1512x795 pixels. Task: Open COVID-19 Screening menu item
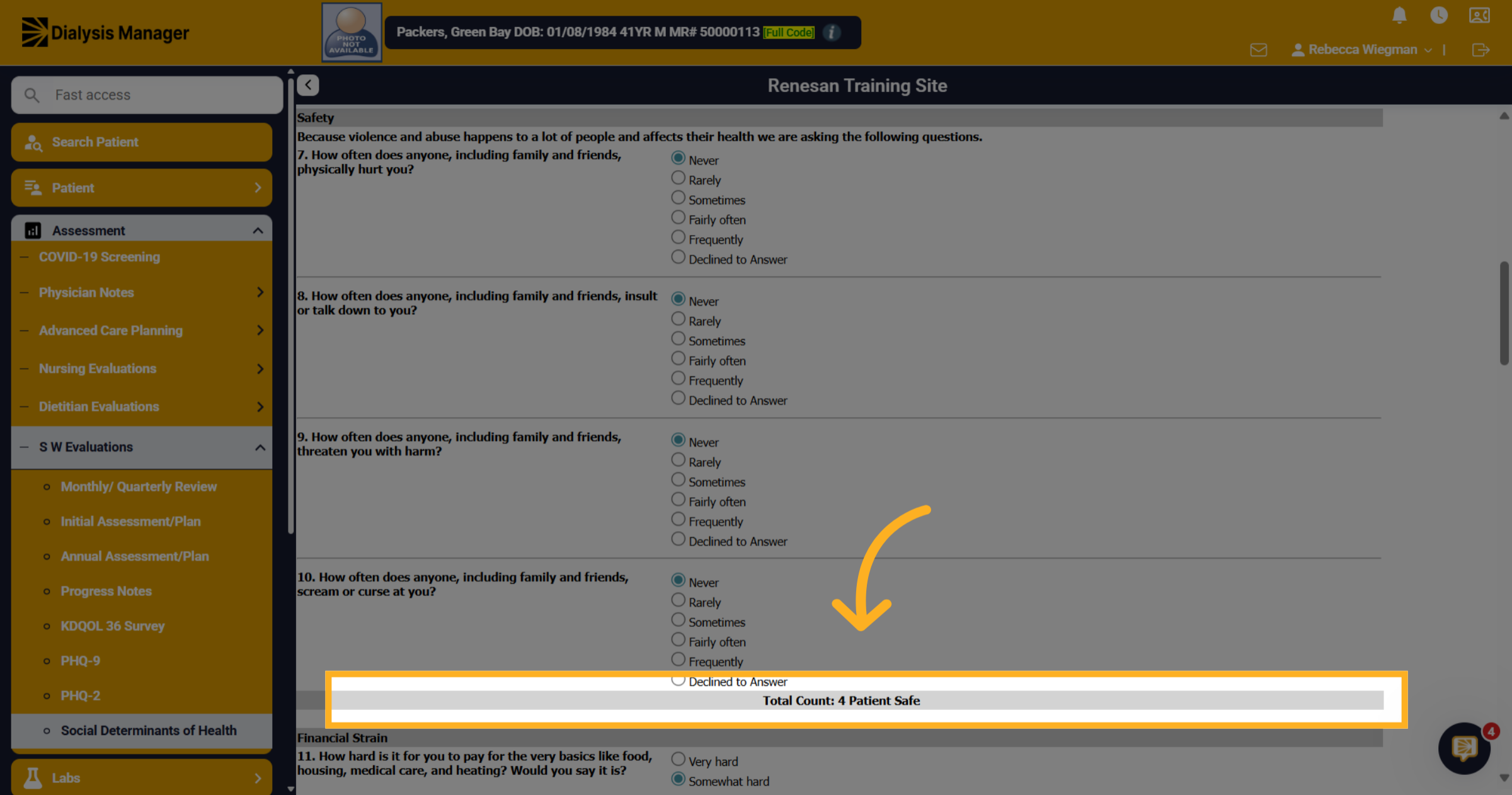tap(100, 257)
